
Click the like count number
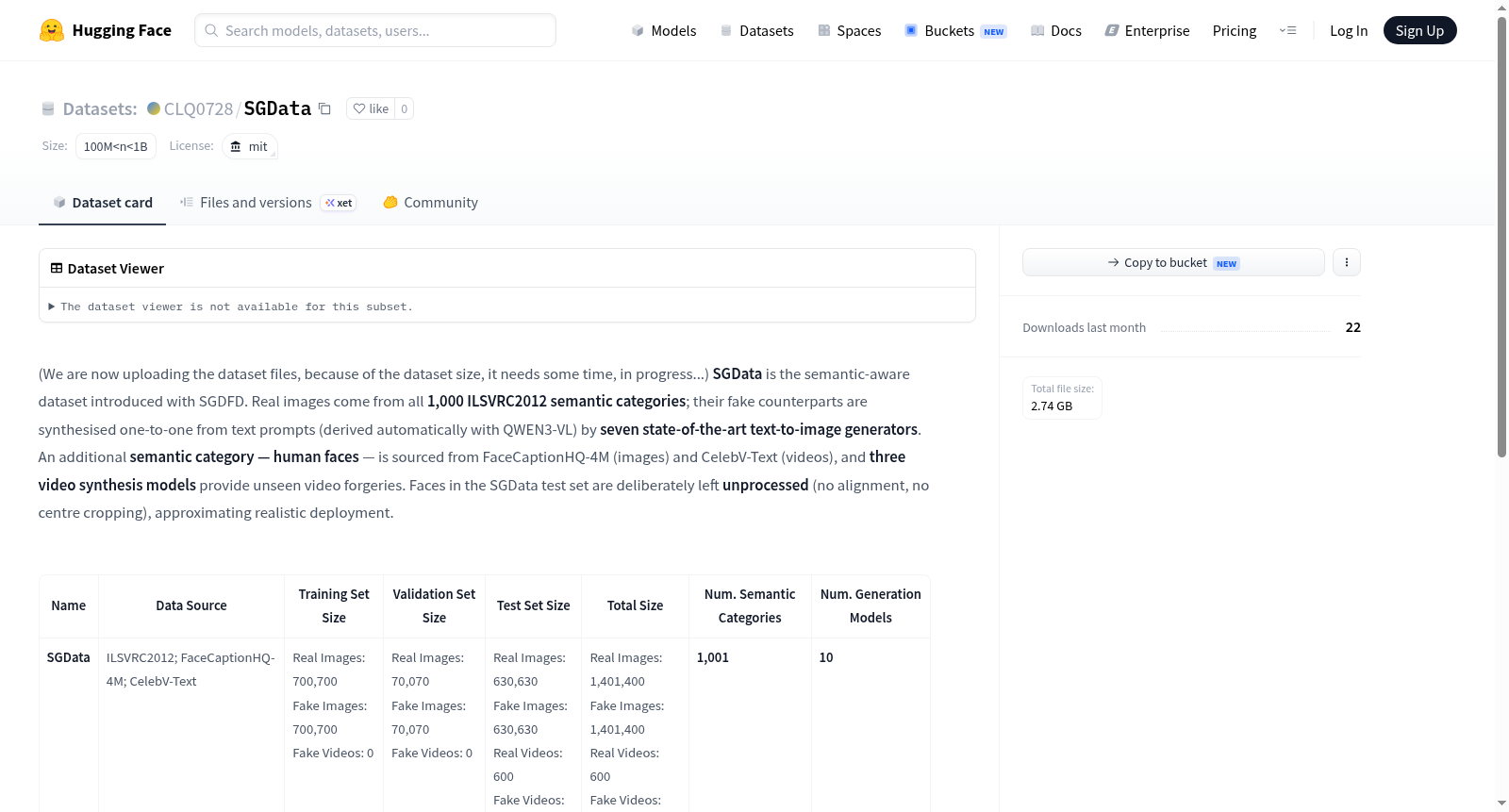[405, 108]
